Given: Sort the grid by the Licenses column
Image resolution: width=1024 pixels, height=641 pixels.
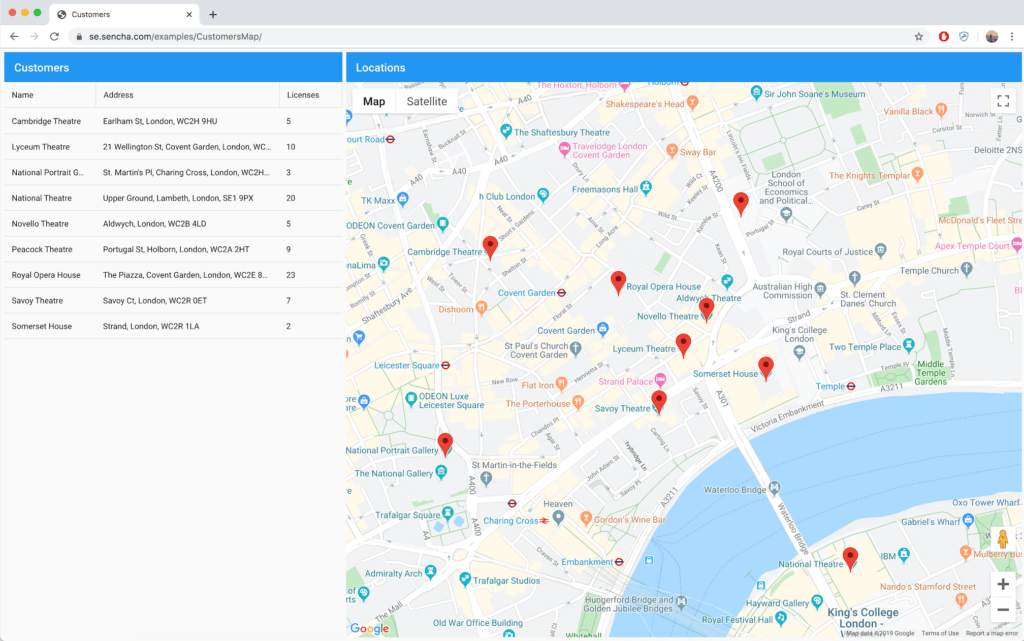Looking at the screenshot, I should [305, 95].
